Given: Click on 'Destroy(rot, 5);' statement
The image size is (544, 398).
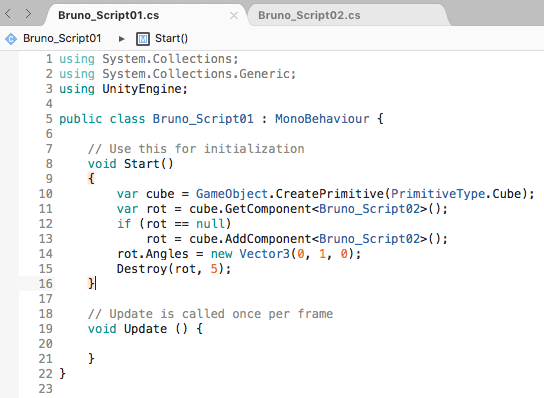Looking at the screenshot, I should (x=174, y=269).
